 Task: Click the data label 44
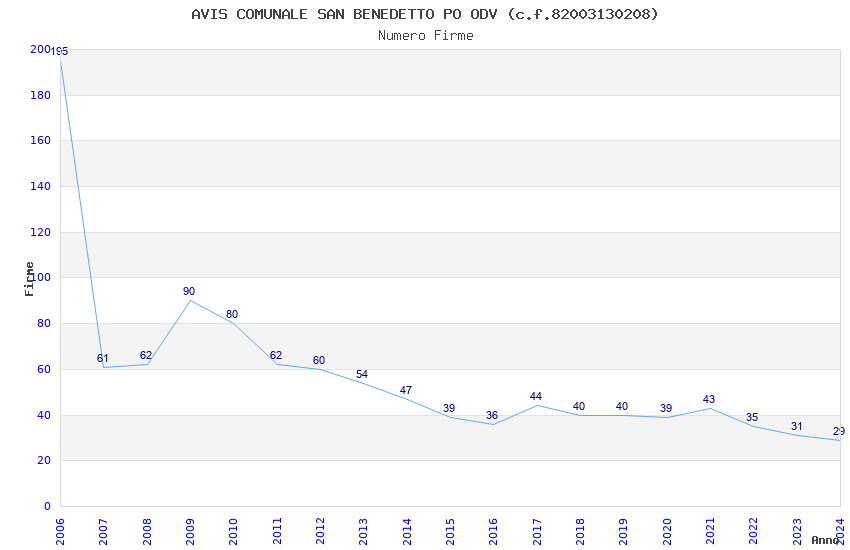[536, 397]
